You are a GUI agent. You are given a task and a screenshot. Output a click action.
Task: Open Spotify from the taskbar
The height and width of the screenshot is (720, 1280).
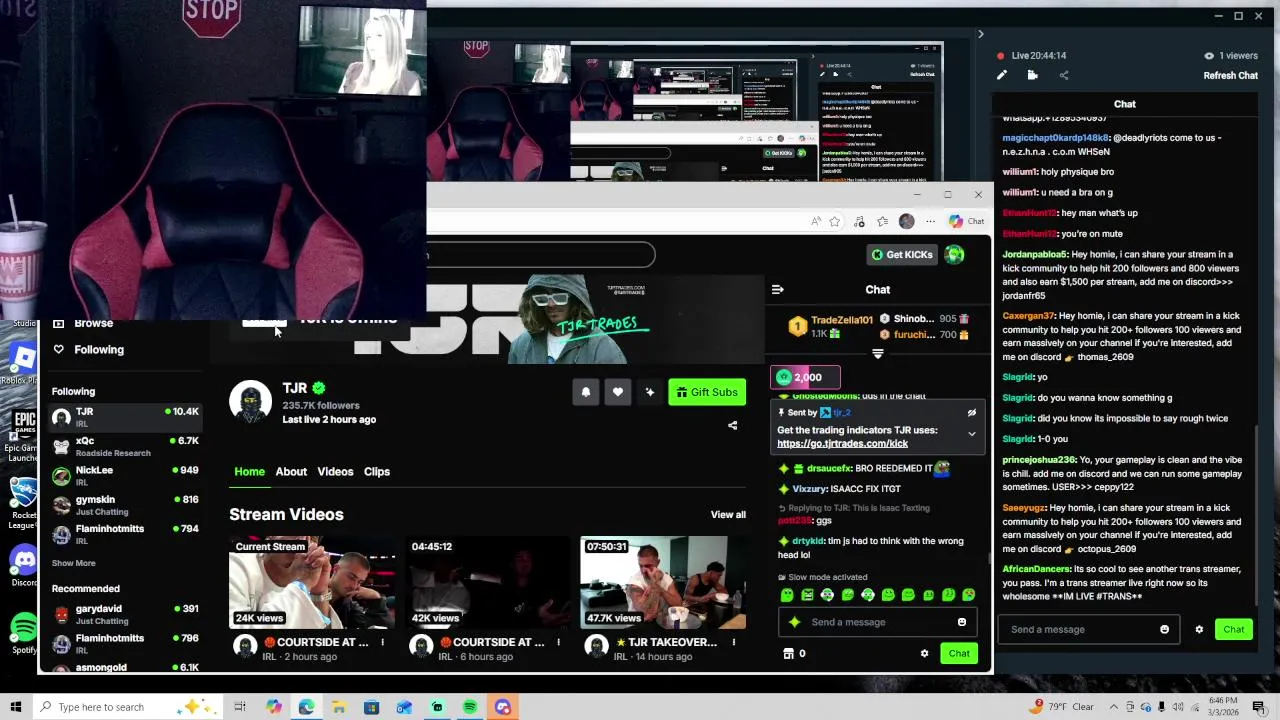pos(470,707)
